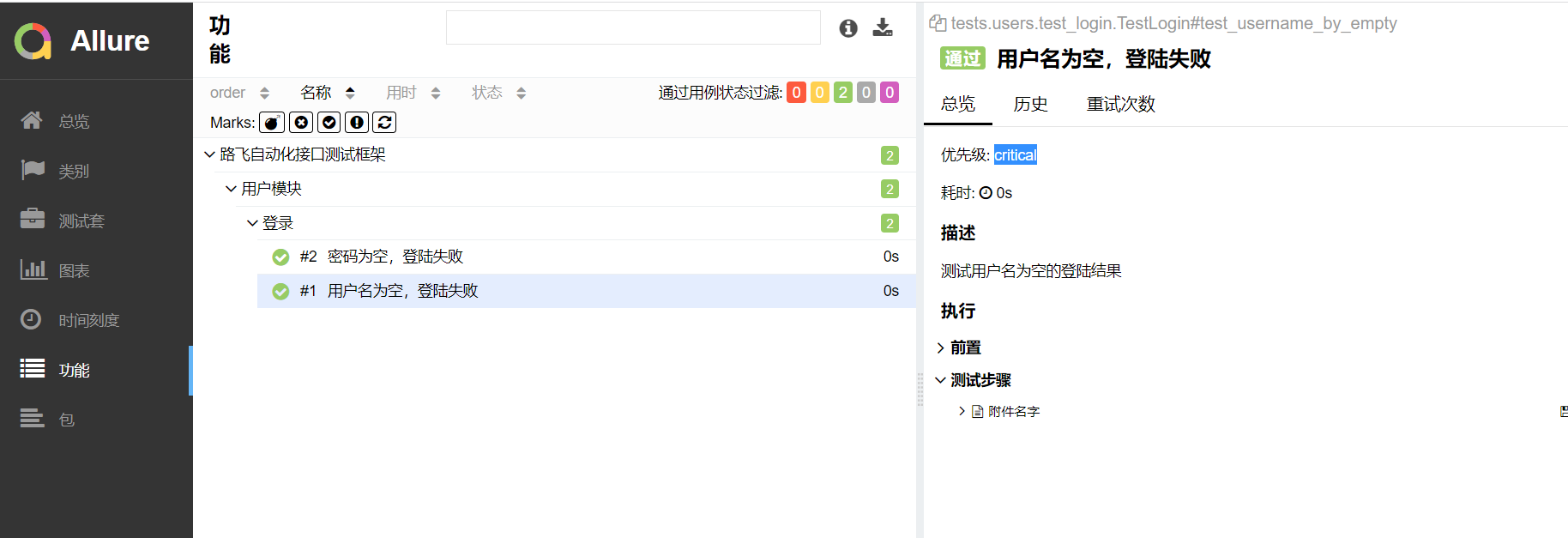Toggle the retries refresh mark filter

point(385,123)
